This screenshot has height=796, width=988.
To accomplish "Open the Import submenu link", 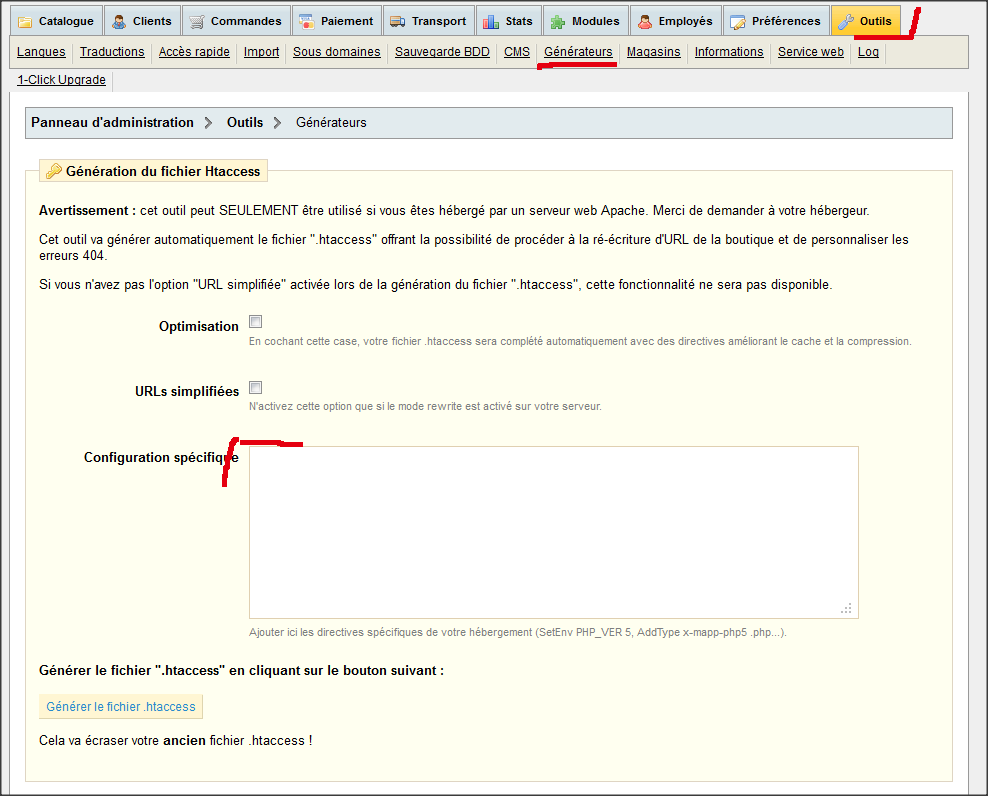I will tap(261, 52).
